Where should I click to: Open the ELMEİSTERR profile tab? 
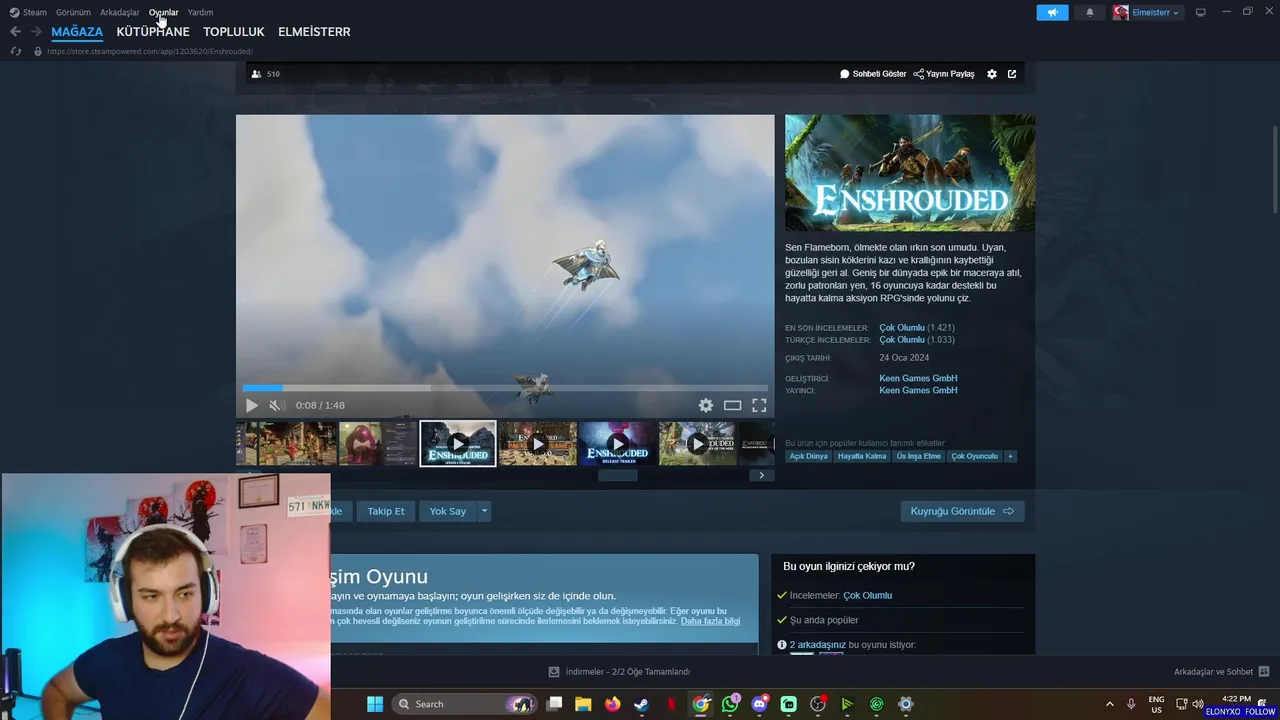pyautogui.click(x=314, y=32)
